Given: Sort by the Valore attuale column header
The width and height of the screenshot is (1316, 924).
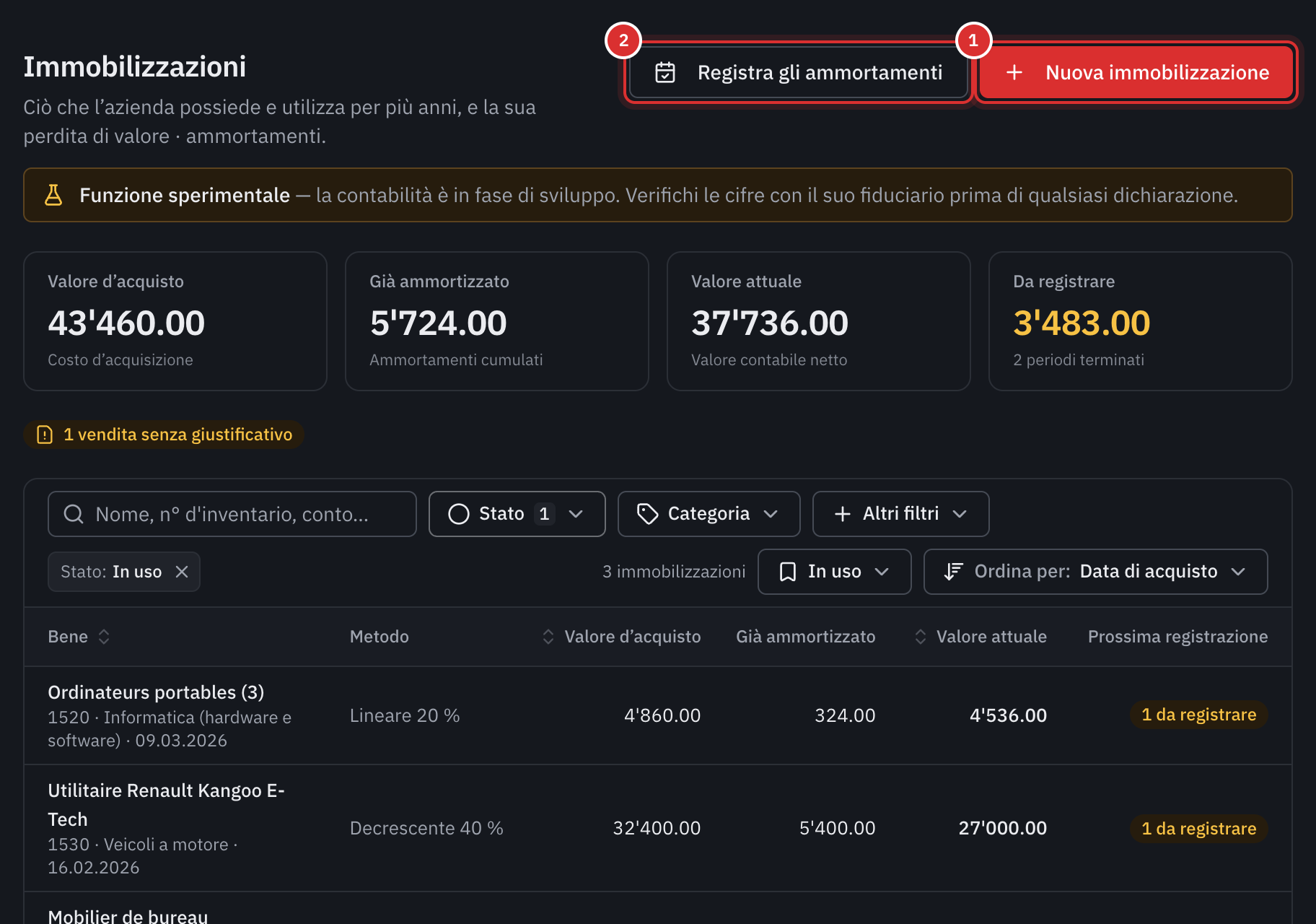Looking at the screenshot, I should [980, 637].
